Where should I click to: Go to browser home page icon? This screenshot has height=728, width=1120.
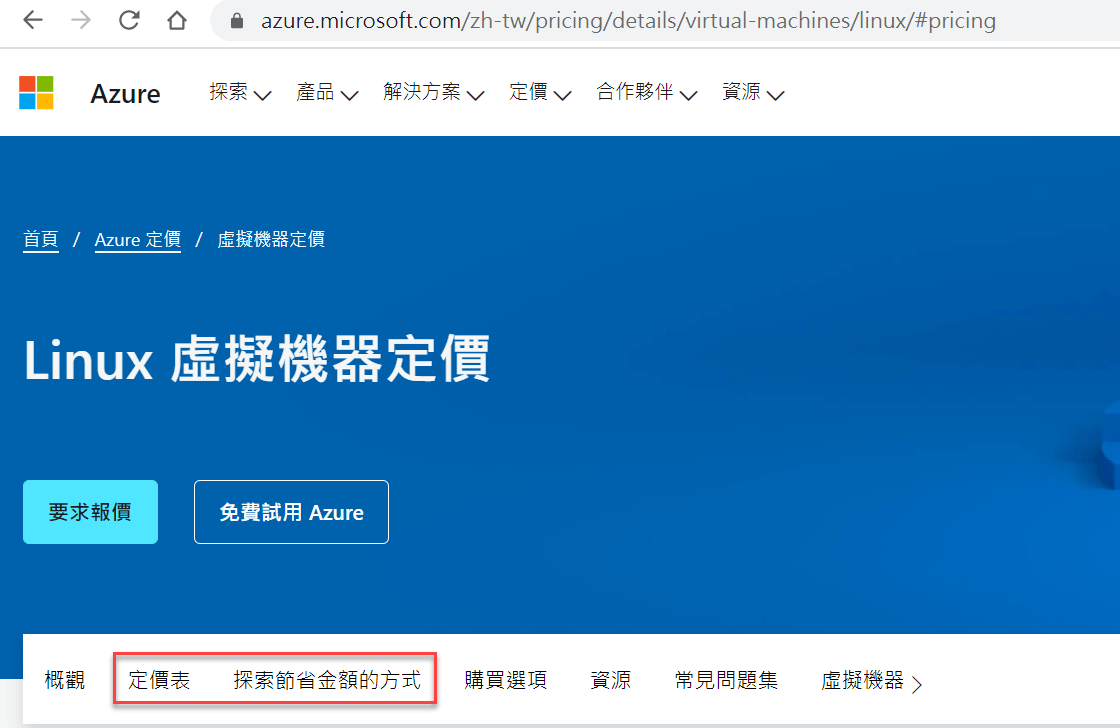pos(176,20)
